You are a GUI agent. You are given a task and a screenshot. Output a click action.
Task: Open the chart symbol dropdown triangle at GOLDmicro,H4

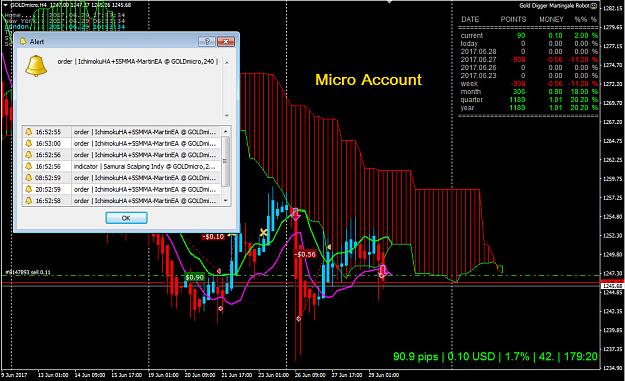pyautogui.click(x=5, y=5)
